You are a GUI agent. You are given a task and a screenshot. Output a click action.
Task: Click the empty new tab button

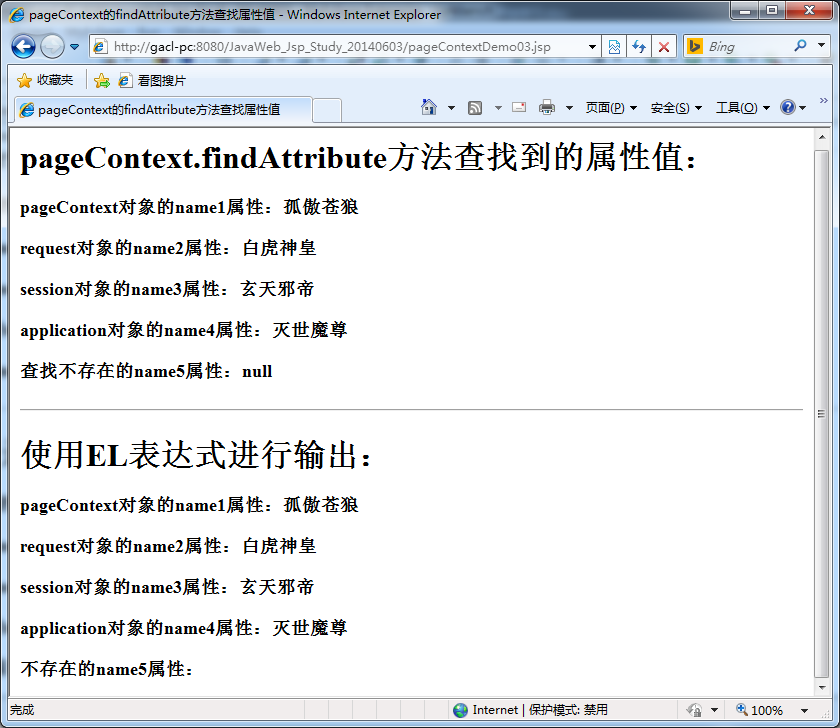point(327,110)
